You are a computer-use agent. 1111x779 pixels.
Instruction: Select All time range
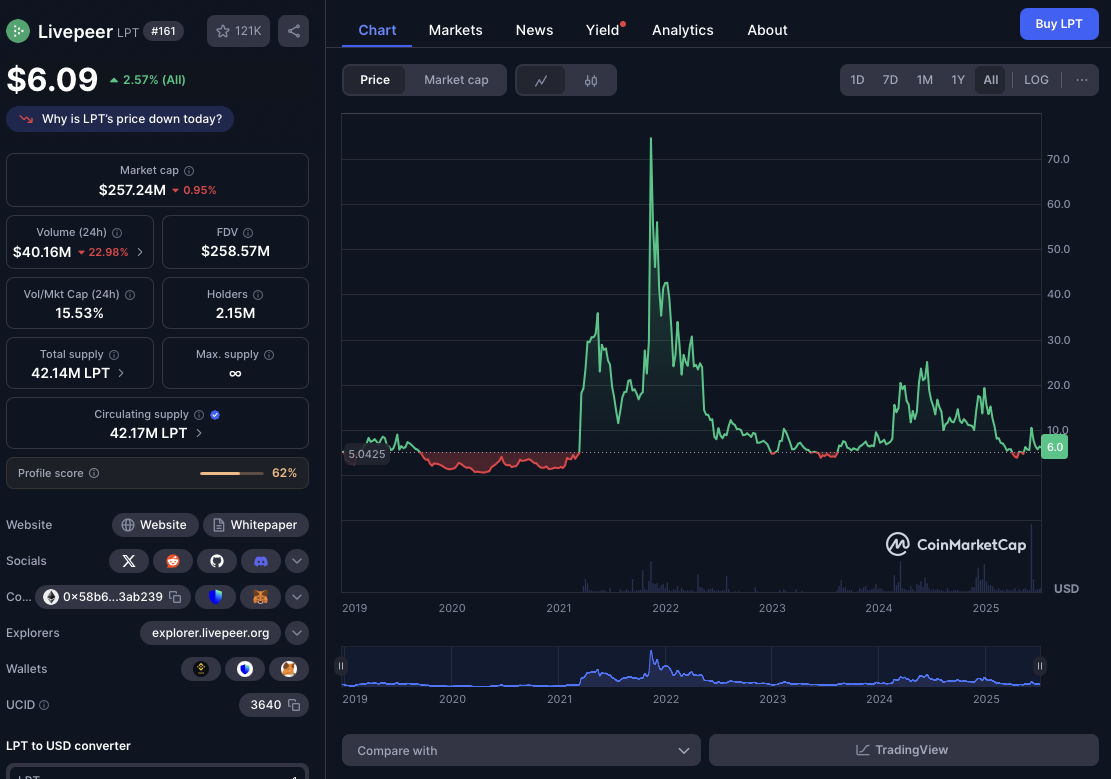click(991, 80)
